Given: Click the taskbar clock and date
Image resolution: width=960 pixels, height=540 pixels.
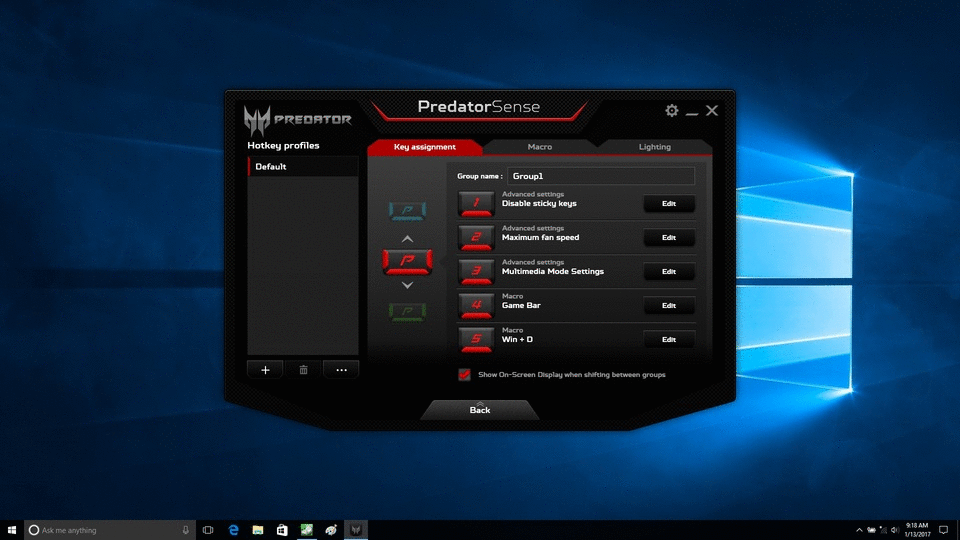Looking at the screenshot, I should pos(917,530).
